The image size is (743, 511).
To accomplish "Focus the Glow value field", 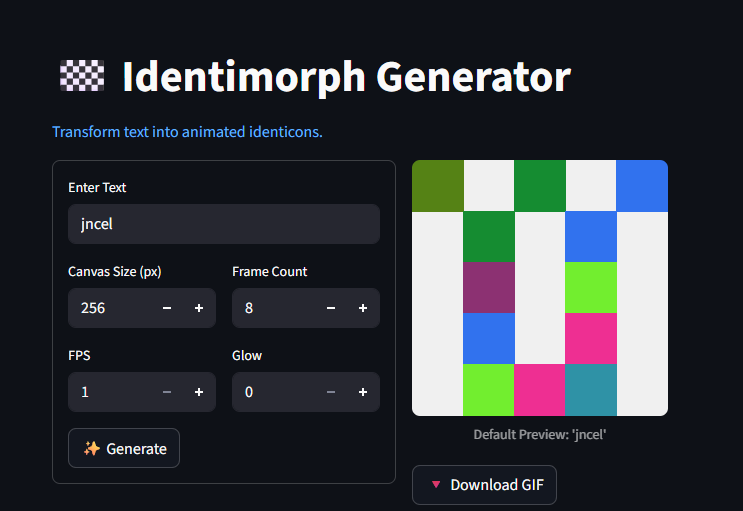I will tap(274, 392).
